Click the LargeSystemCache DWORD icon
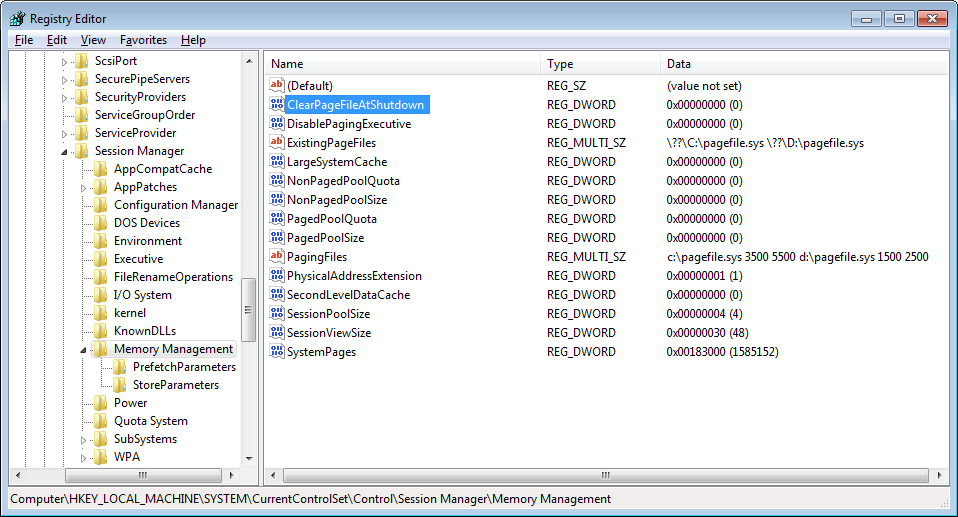This screenshot has height=517, width=958. coord(277,161)
